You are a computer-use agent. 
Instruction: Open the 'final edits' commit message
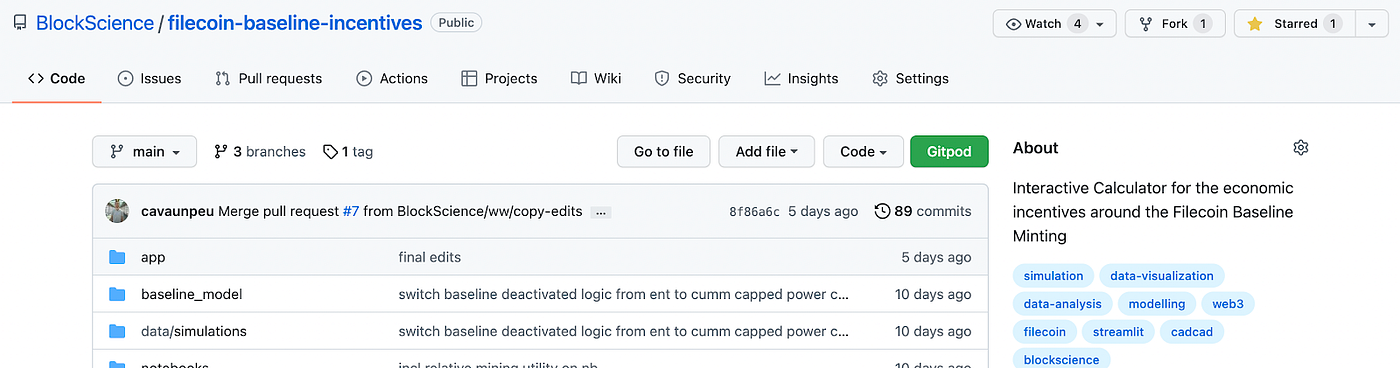430,257
